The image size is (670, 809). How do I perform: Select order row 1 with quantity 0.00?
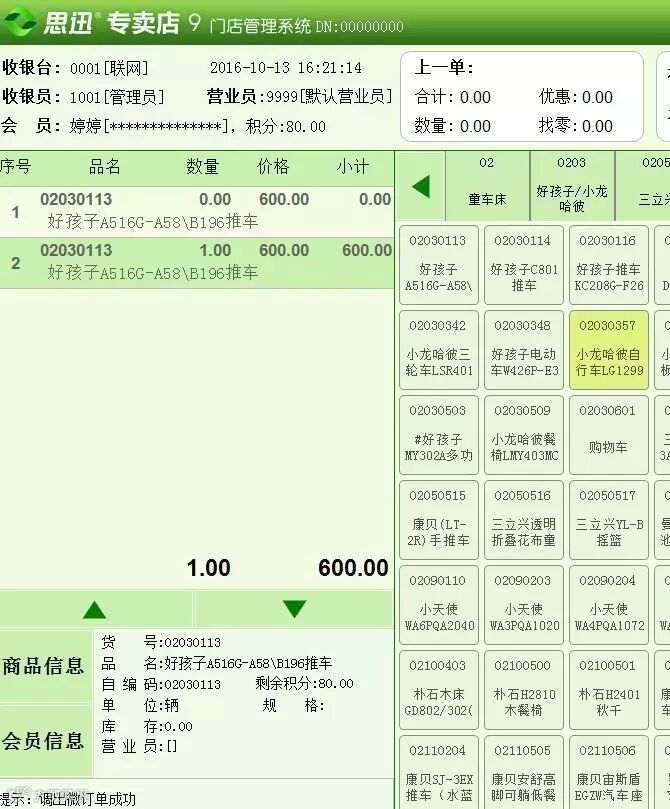pos(197,212)
